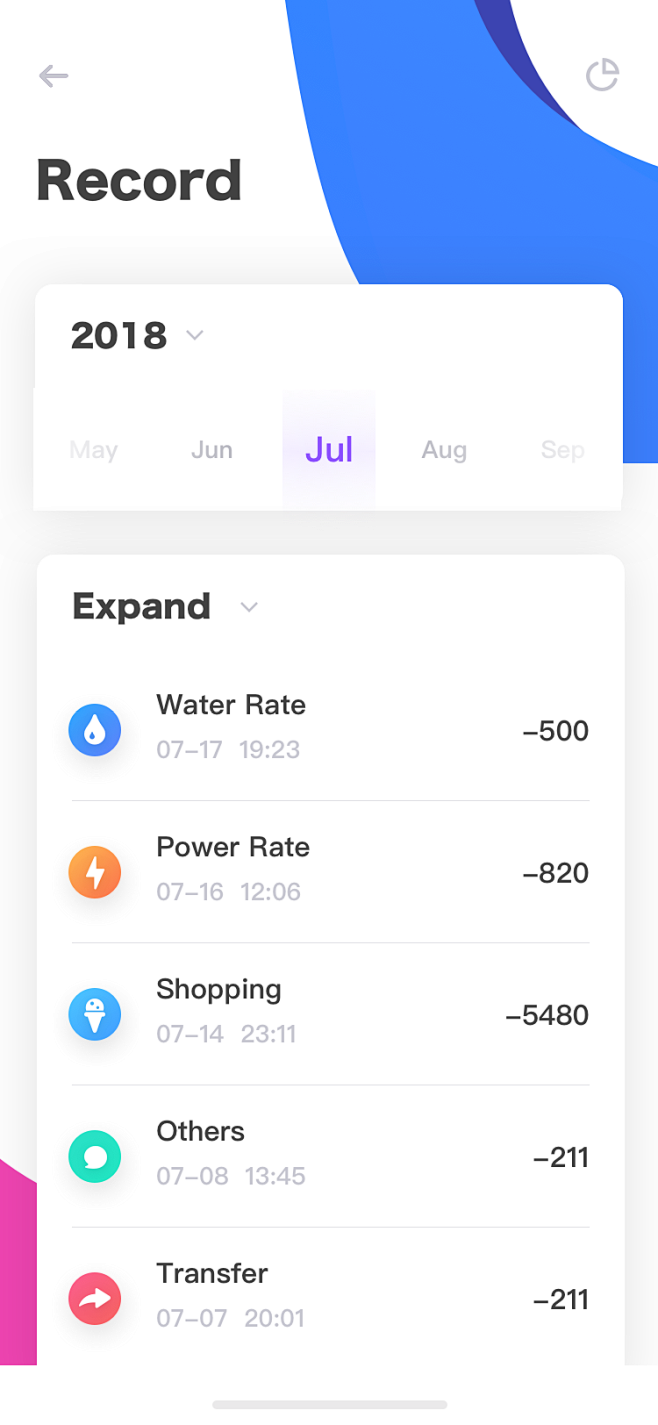Open the Water Rate record entry
Image resolution: width=658 pixels, height=1425 pixels.
click(x=330, y=730)
